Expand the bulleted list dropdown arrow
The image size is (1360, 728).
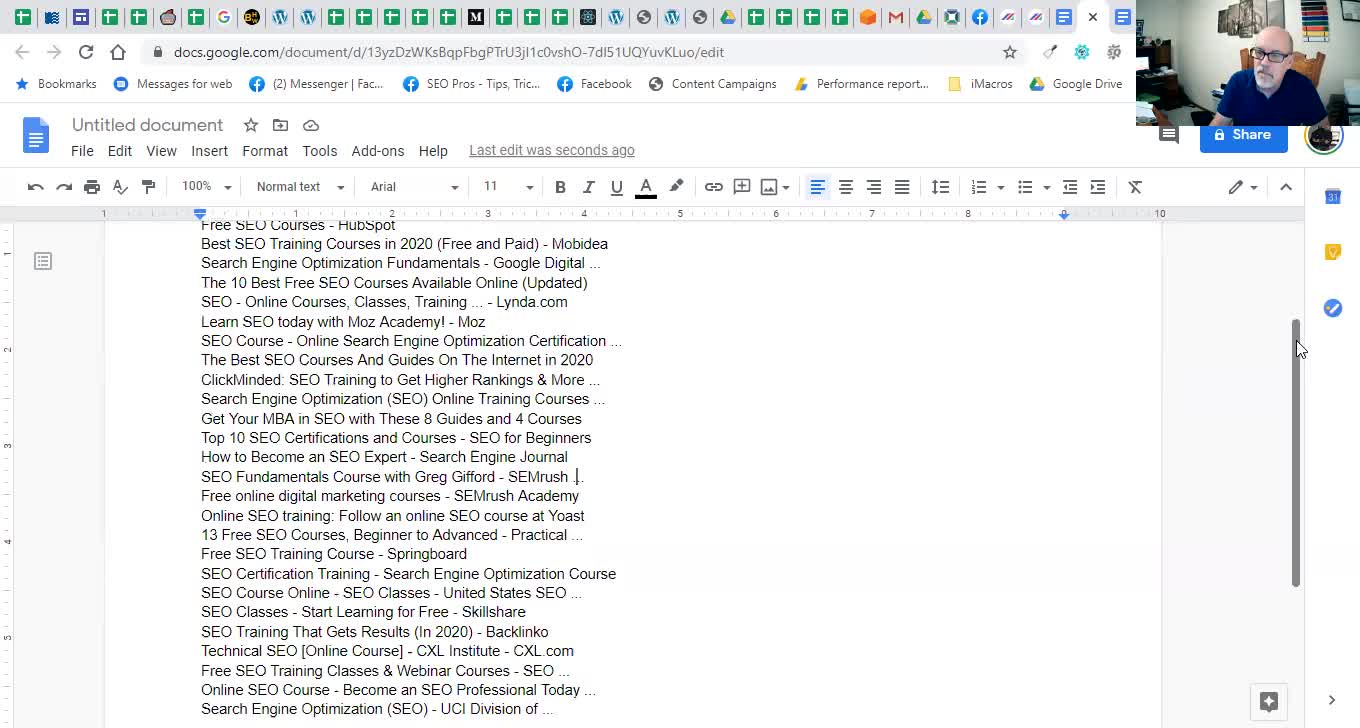pos(1046,187)
